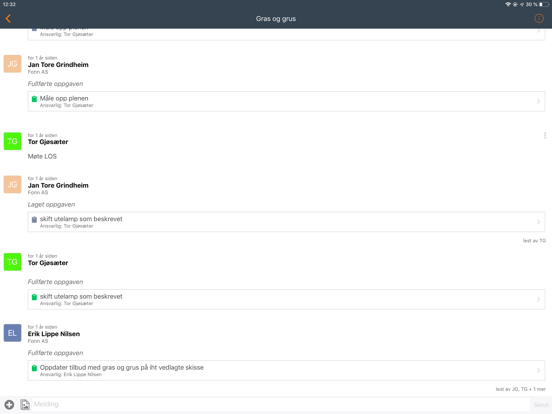Image resolution: width=552 pixels, height=414 pixels.
Task: Expand chevron on Jan Tore's created utelamp task
Action: click(x=538, y=222)
